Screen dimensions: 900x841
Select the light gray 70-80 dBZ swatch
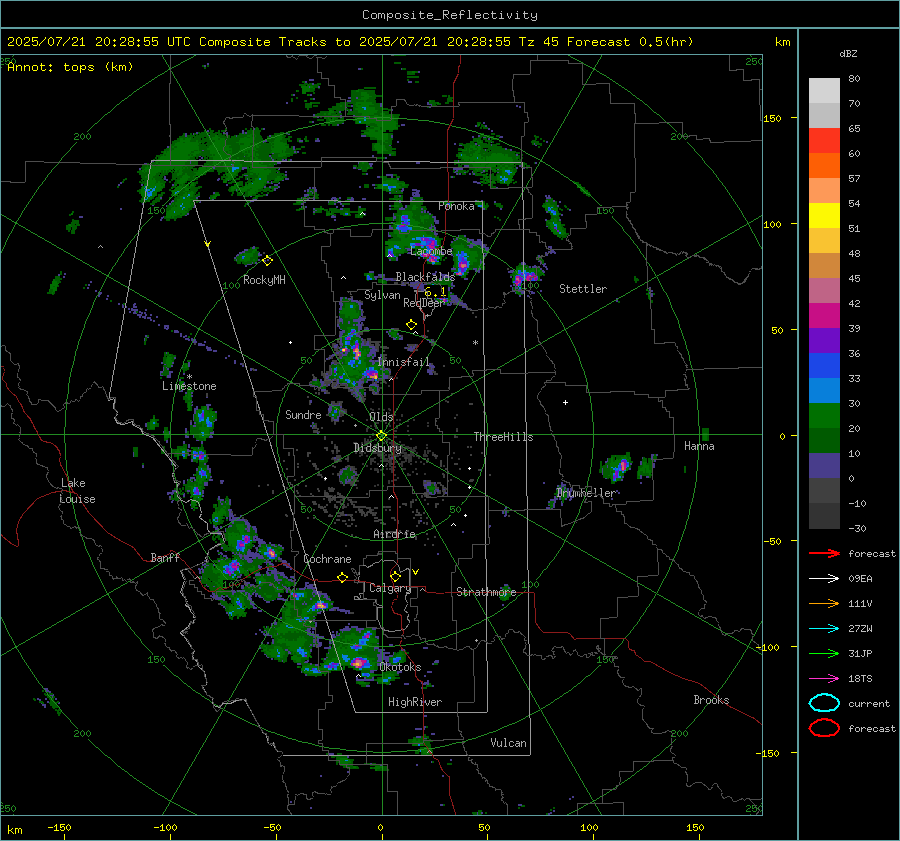824,91
